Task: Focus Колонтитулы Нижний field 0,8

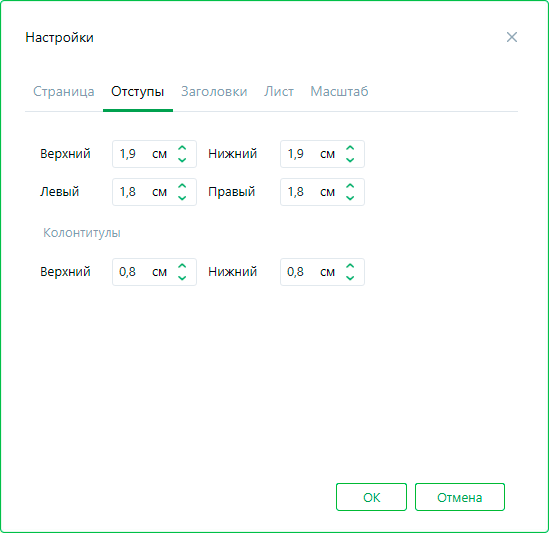Action: [322, 272]
